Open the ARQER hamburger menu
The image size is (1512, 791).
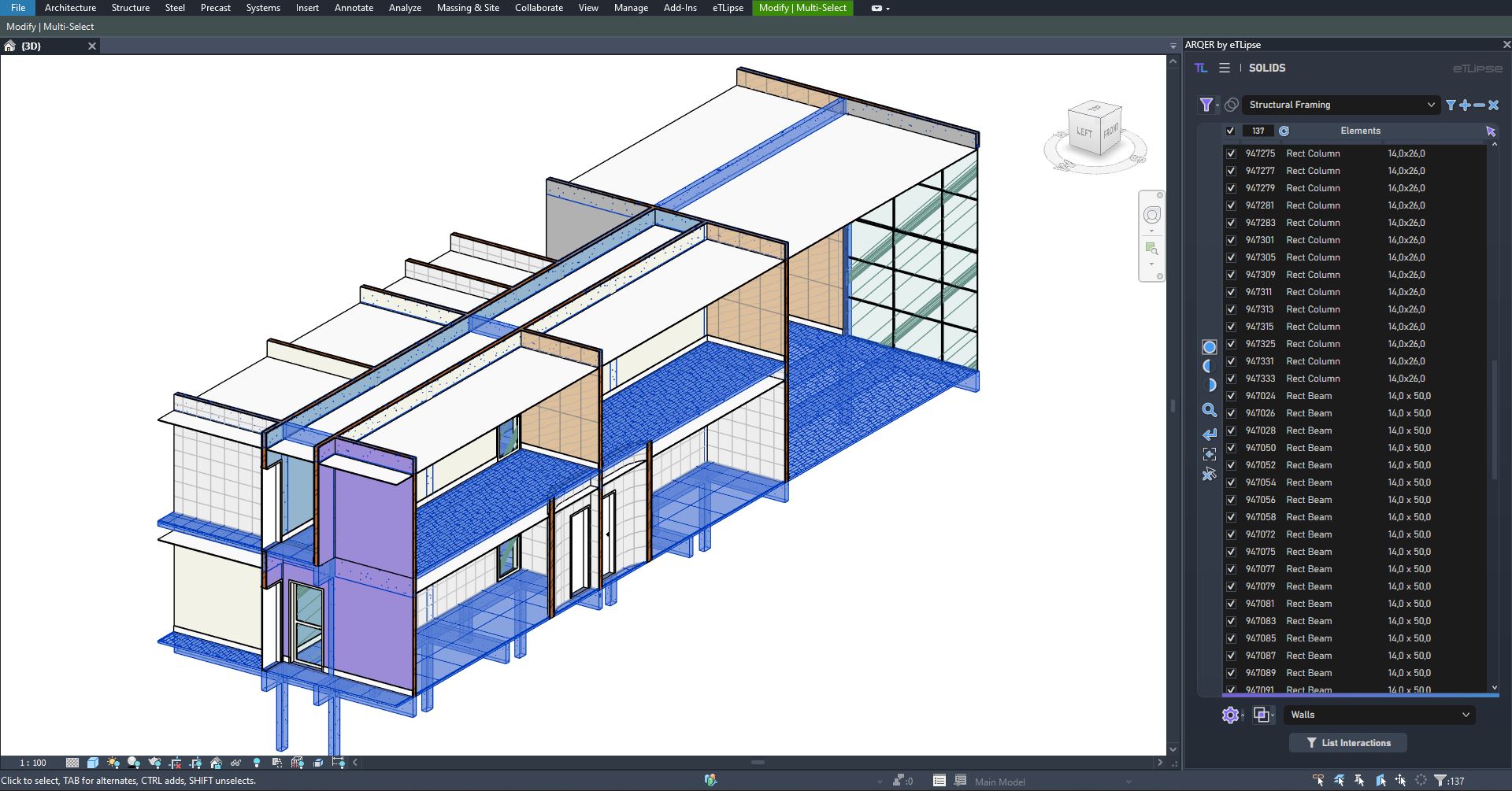[x=1225, y=68]
